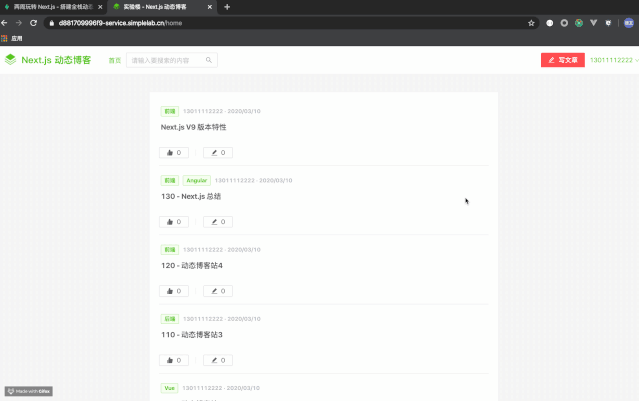Viewport: 639px width, 401px height.
Task: Click the 后端 tag on post 110
Action: point(170,319)
